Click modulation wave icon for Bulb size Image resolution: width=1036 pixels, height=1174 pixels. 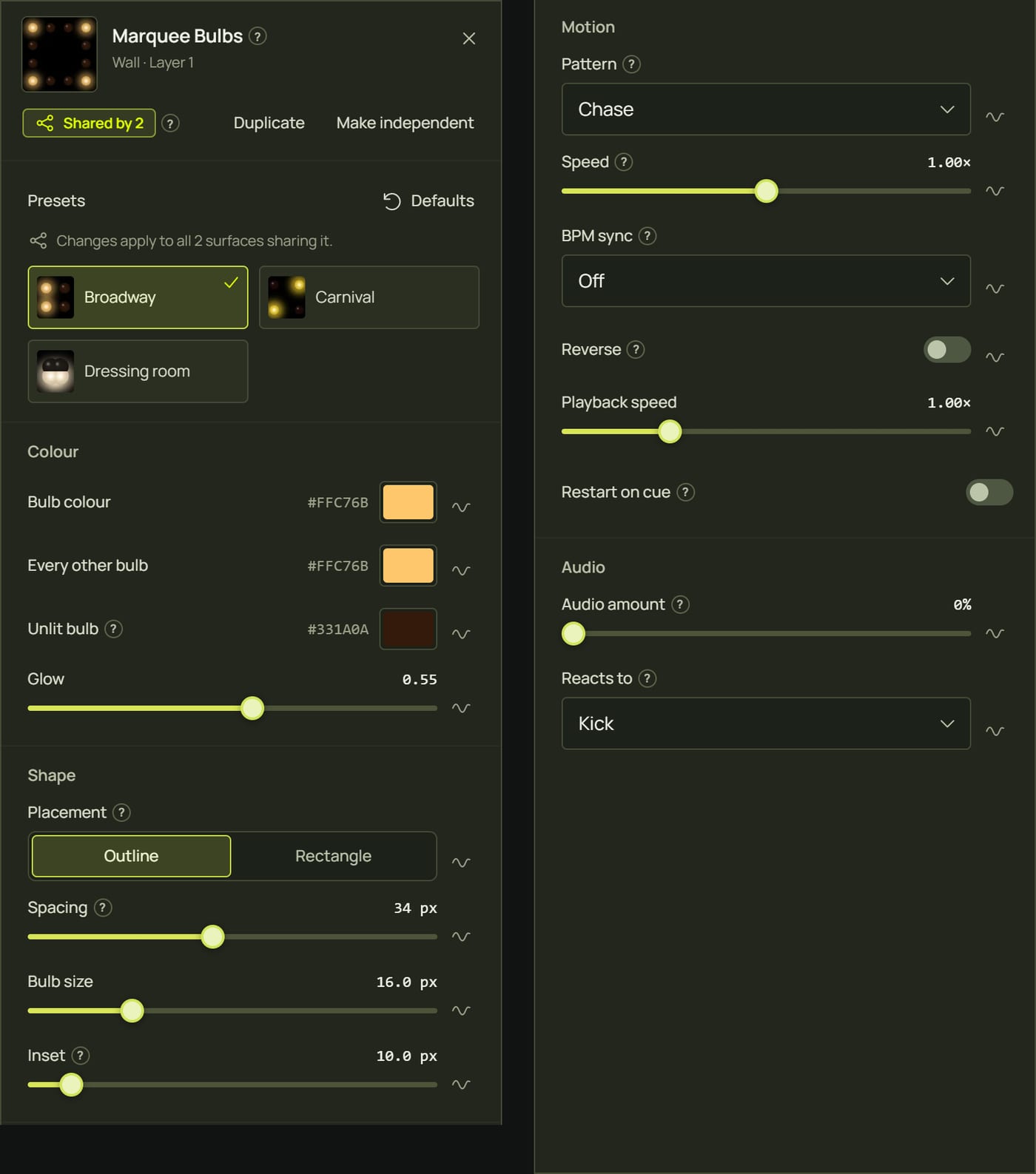(x=461, y=1011)
